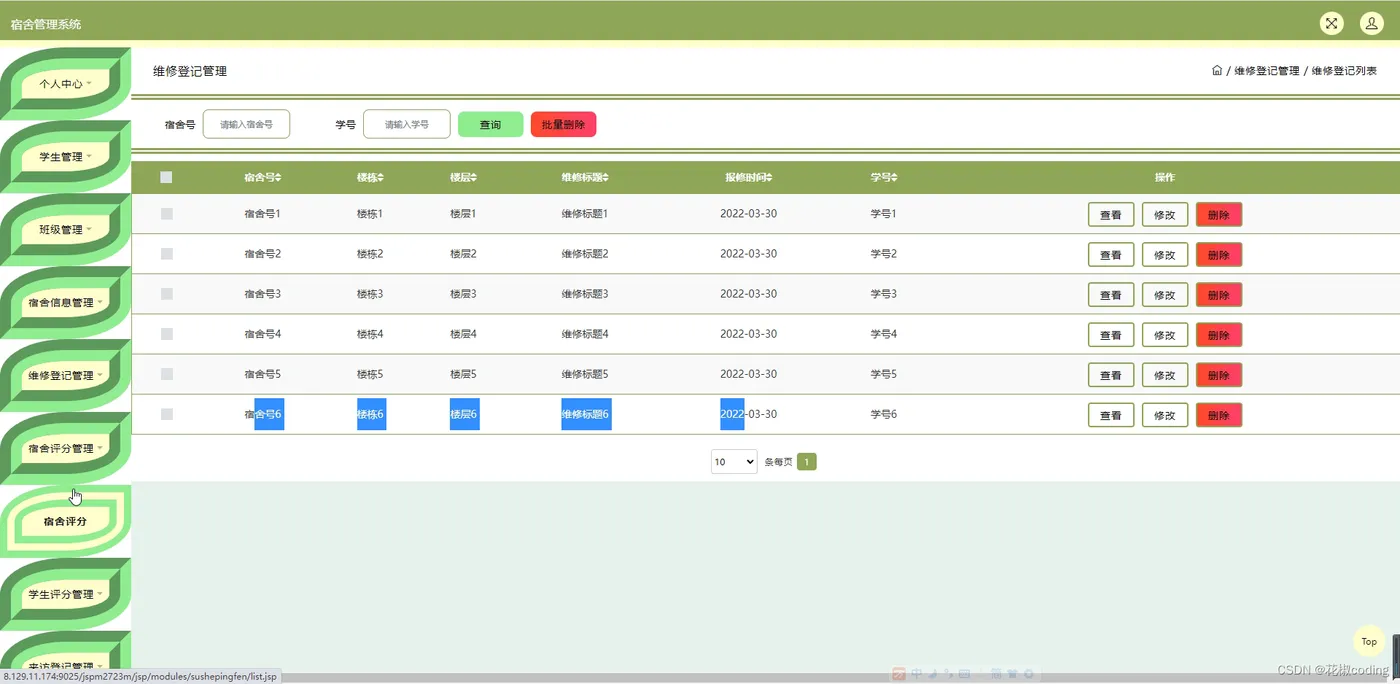
Task: Expand the 宿舍信息管理 sidebar menu
Action: pos(66,303)
